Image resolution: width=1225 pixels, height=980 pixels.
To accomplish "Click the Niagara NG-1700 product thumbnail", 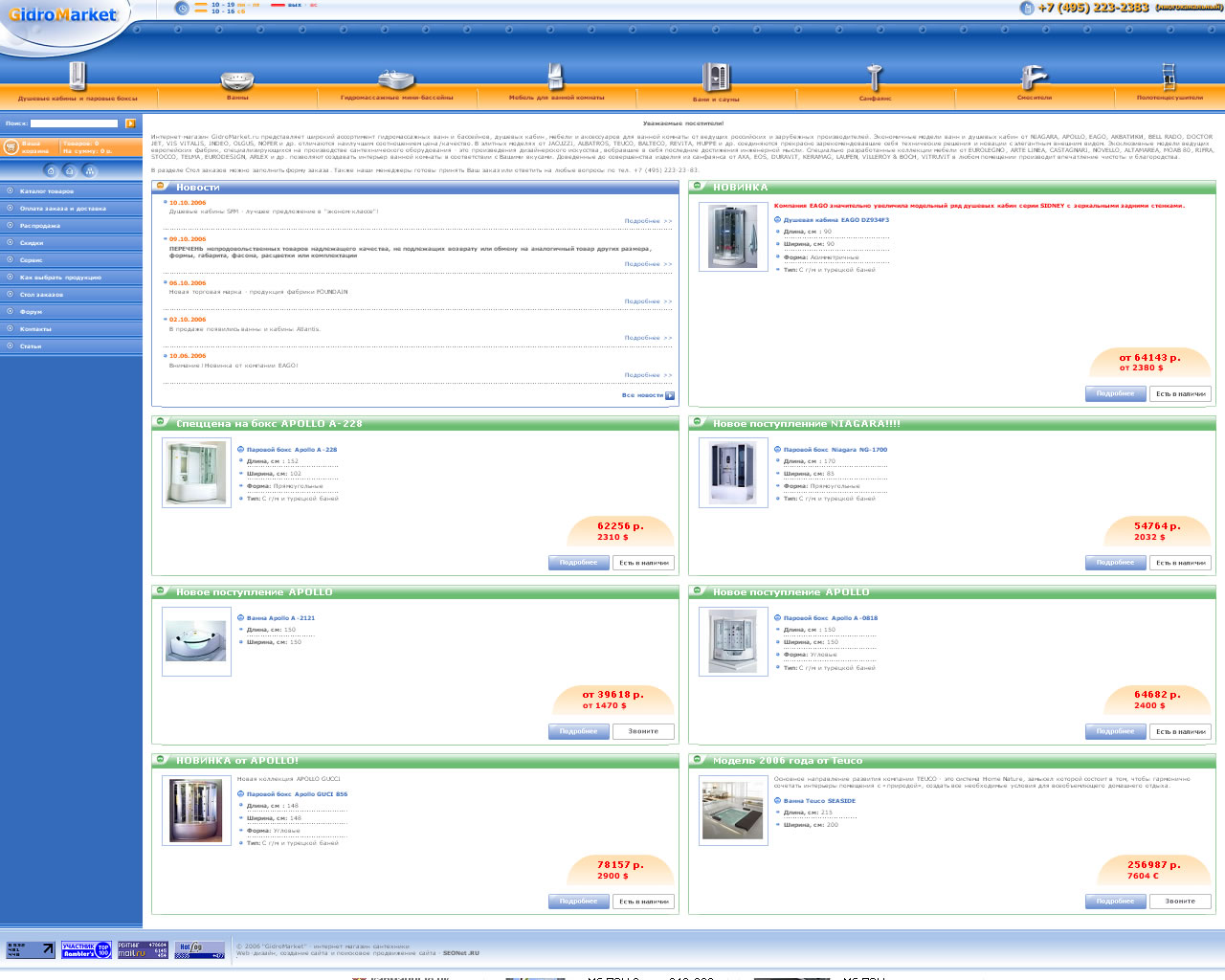I will (x=733, y=473).
